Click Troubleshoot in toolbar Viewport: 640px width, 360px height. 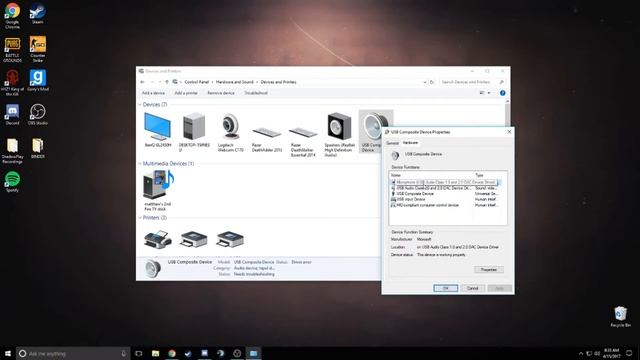point(256,93)
